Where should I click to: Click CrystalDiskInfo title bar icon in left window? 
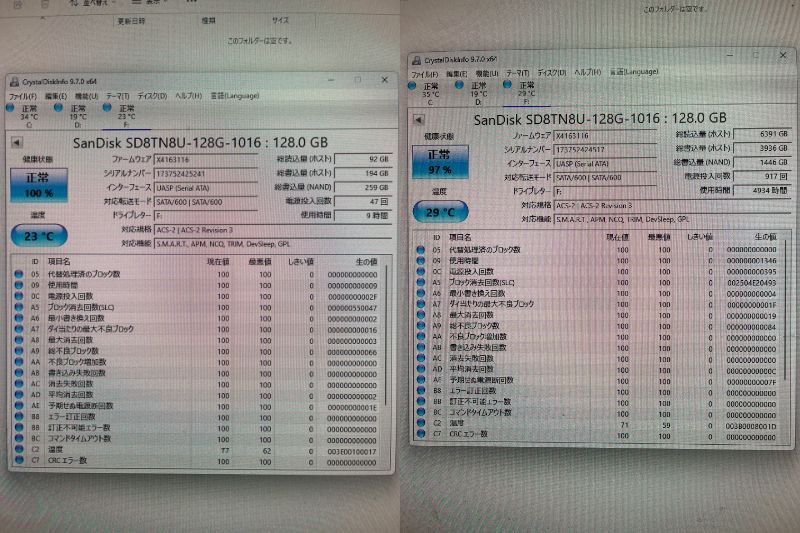(14, 82)
